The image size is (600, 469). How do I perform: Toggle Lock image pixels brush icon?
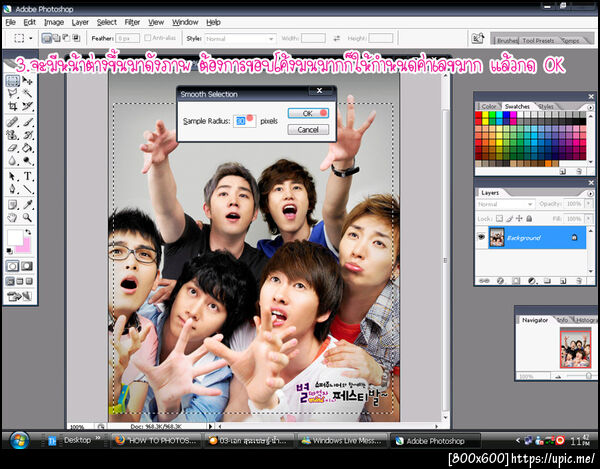[x=509, y=218]
